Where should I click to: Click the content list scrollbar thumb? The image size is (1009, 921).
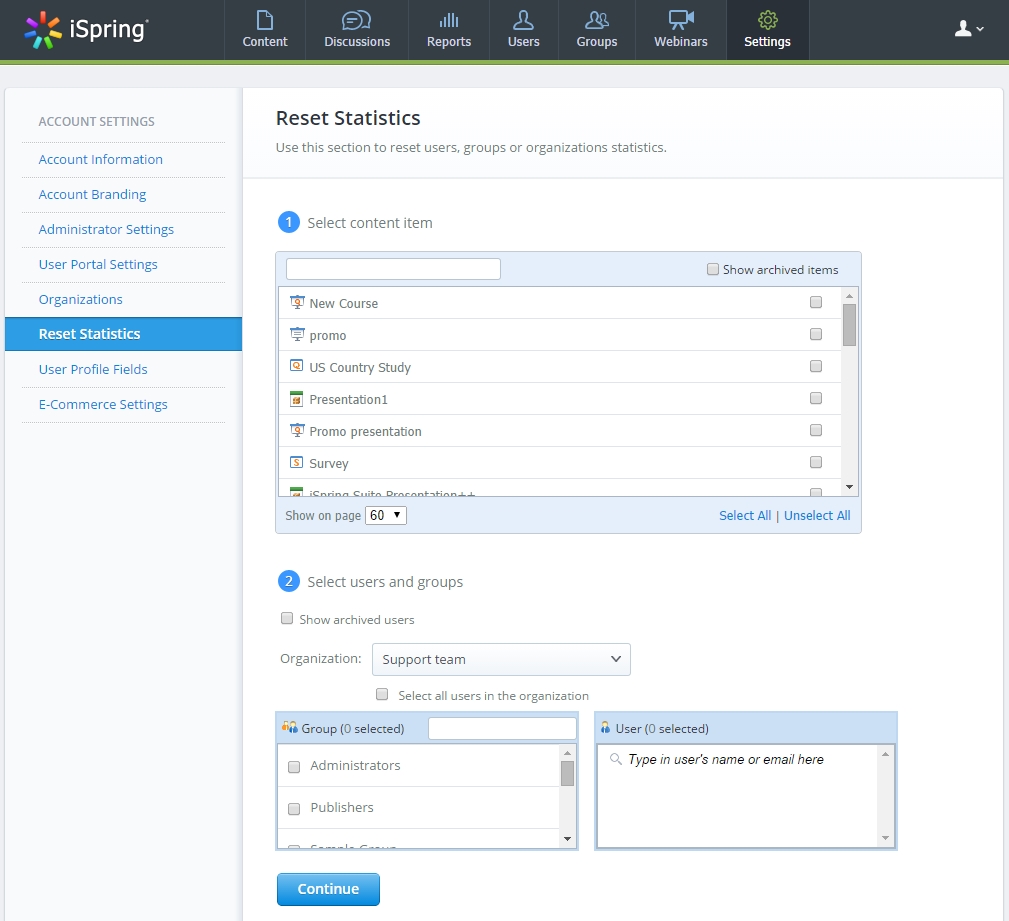(x=849, y=325)
